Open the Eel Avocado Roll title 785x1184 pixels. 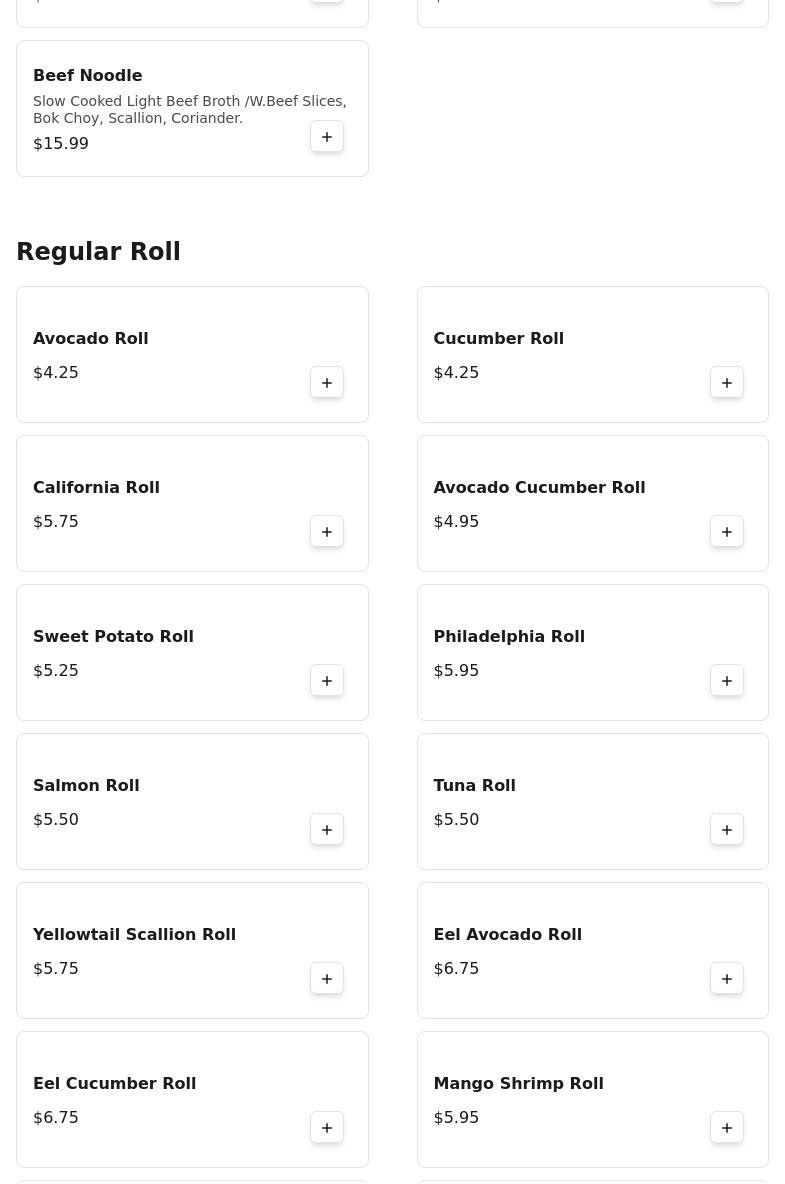coord(507,935)
